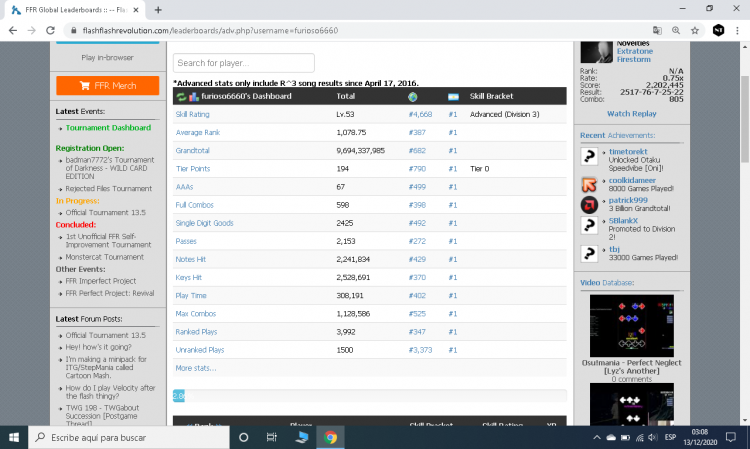The width and height of the screenshot is (750, 449).
Task: Open the Max Combos stat link
Action: coord(196,314)
